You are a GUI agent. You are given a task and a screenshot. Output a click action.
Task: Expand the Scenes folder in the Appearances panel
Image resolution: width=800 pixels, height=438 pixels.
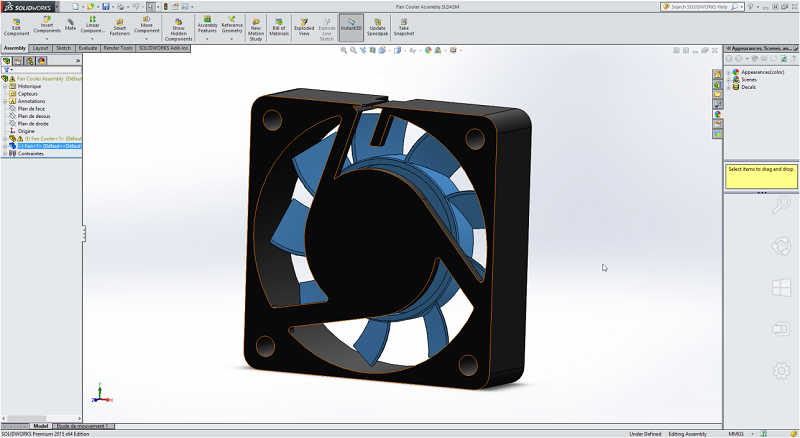click(x=729, y=80)
